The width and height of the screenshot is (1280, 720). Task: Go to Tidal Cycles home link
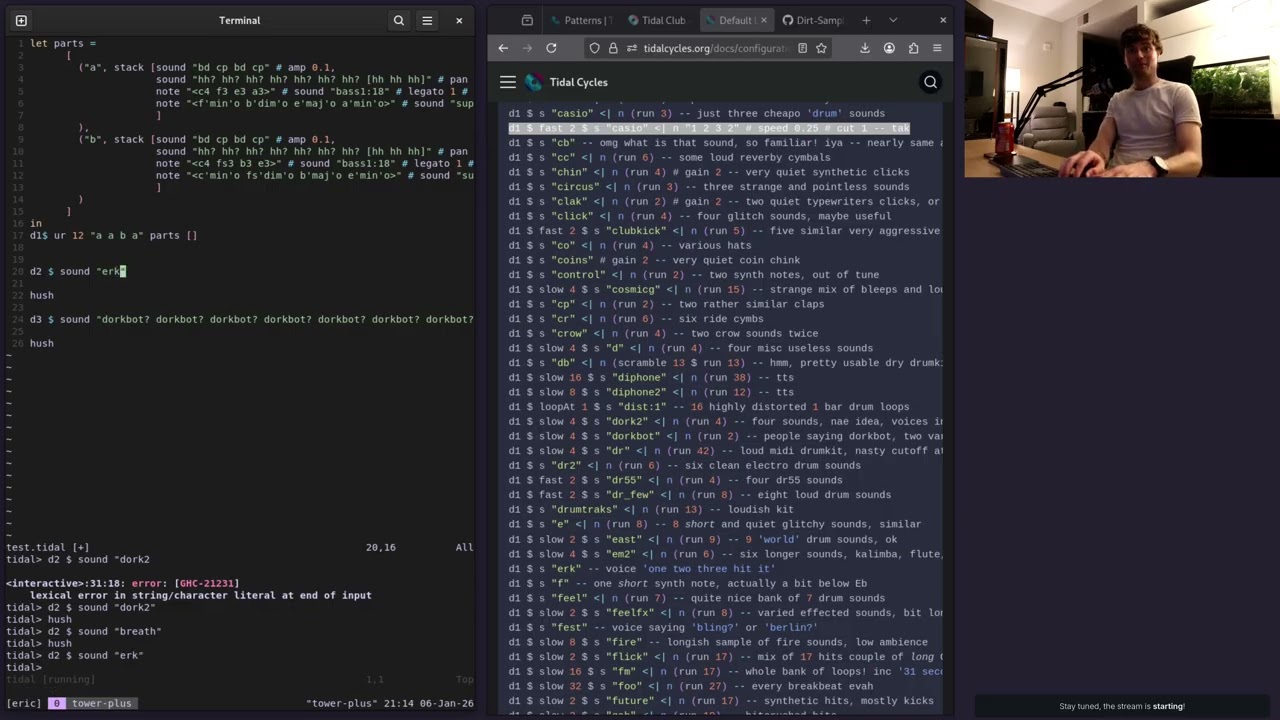tap(578, 82)
